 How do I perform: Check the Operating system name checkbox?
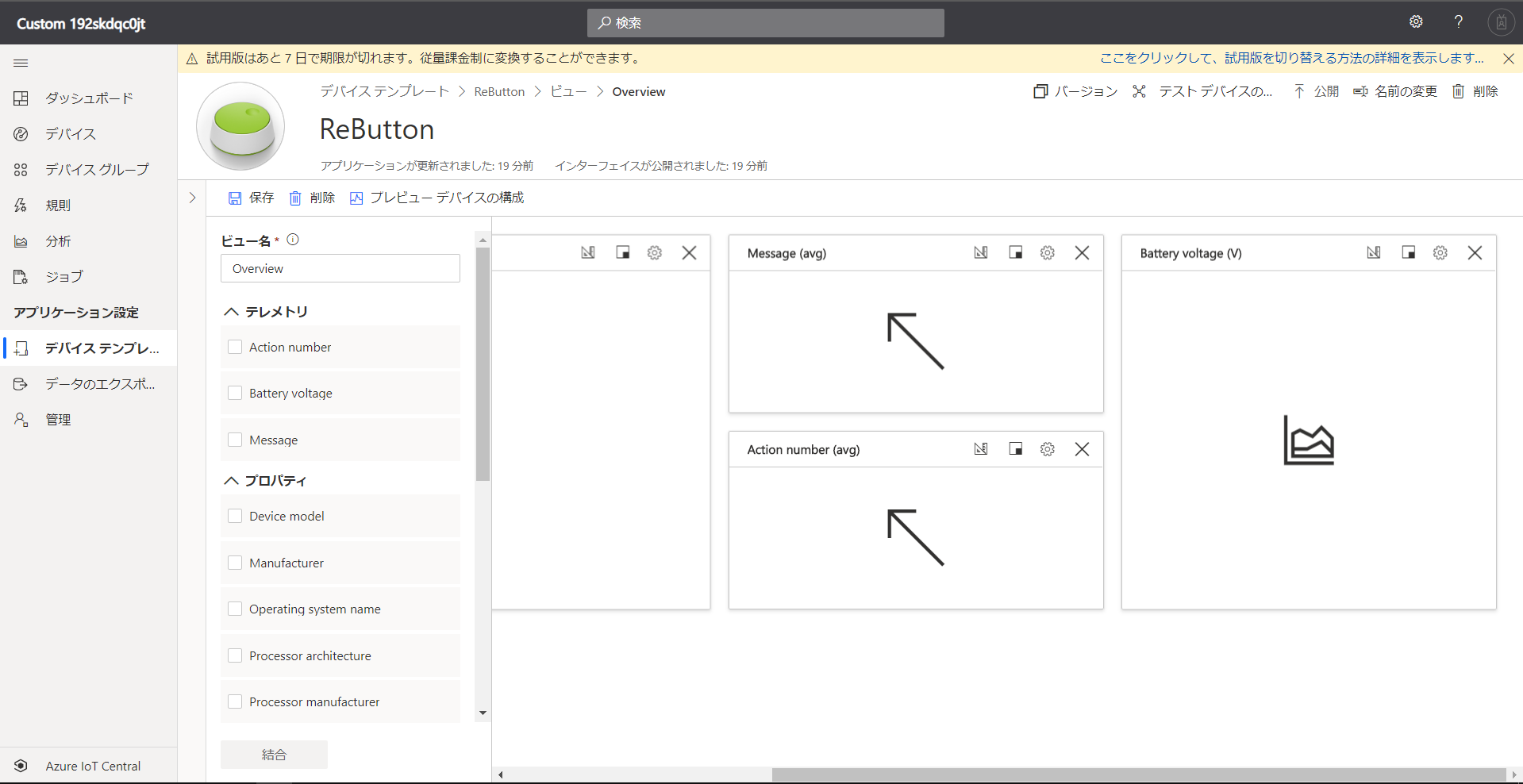(235, 609)
